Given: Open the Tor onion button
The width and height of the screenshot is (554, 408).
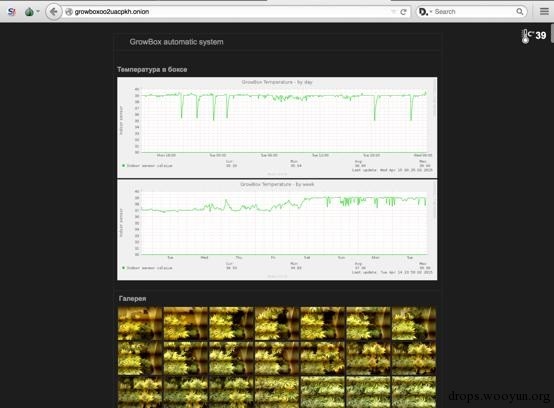Looking at the screenshot, I should [x=29, y=12].
